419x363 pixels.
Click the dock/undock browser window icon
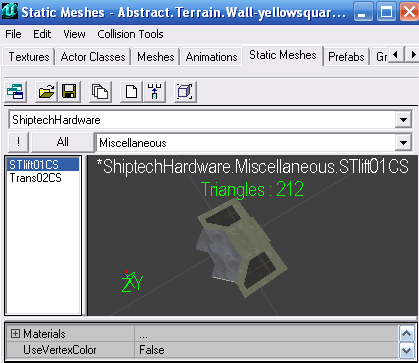tap(15, 91)
